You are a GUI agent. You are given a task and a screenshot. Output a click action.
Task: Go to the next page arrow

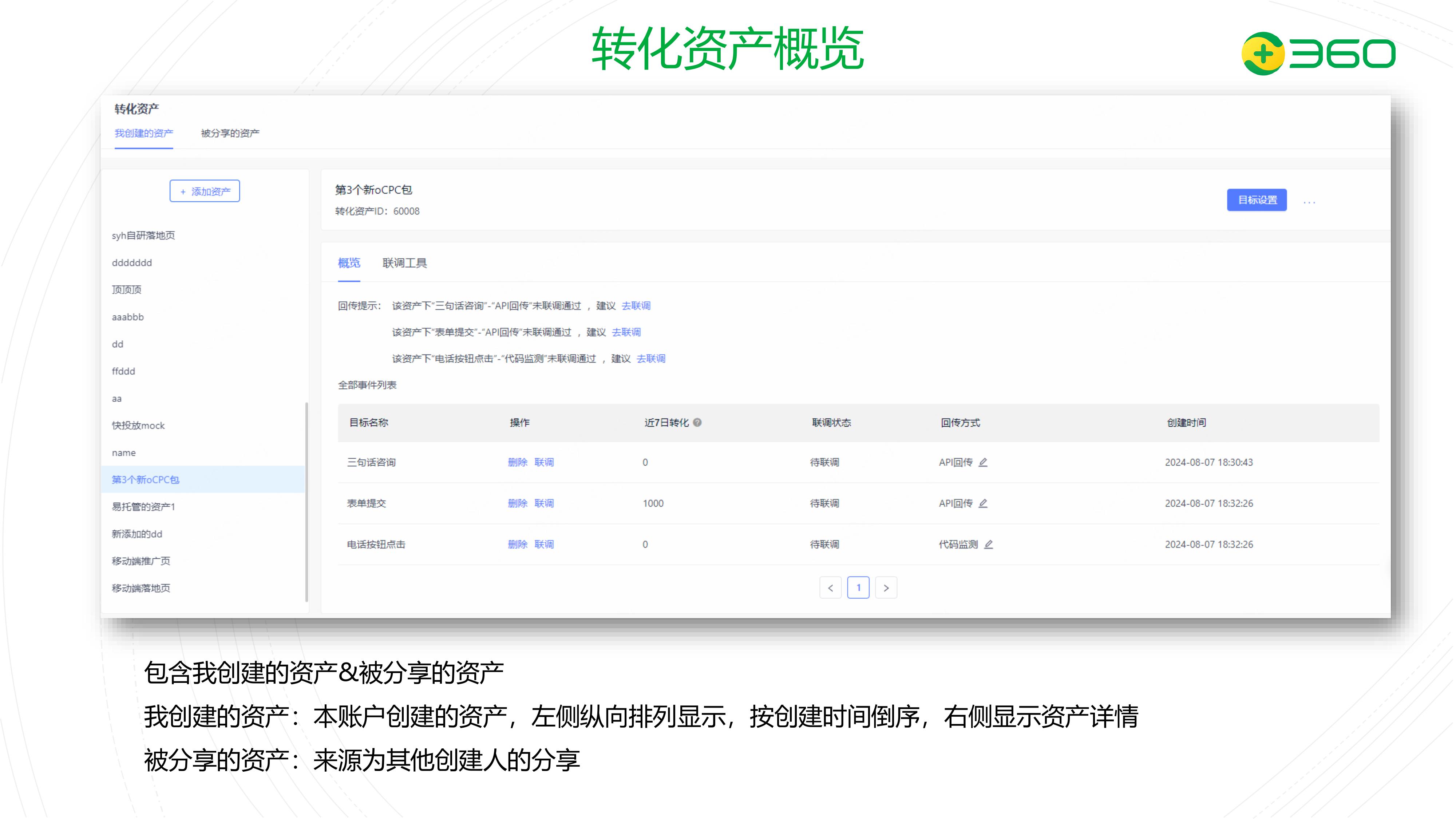886,588
